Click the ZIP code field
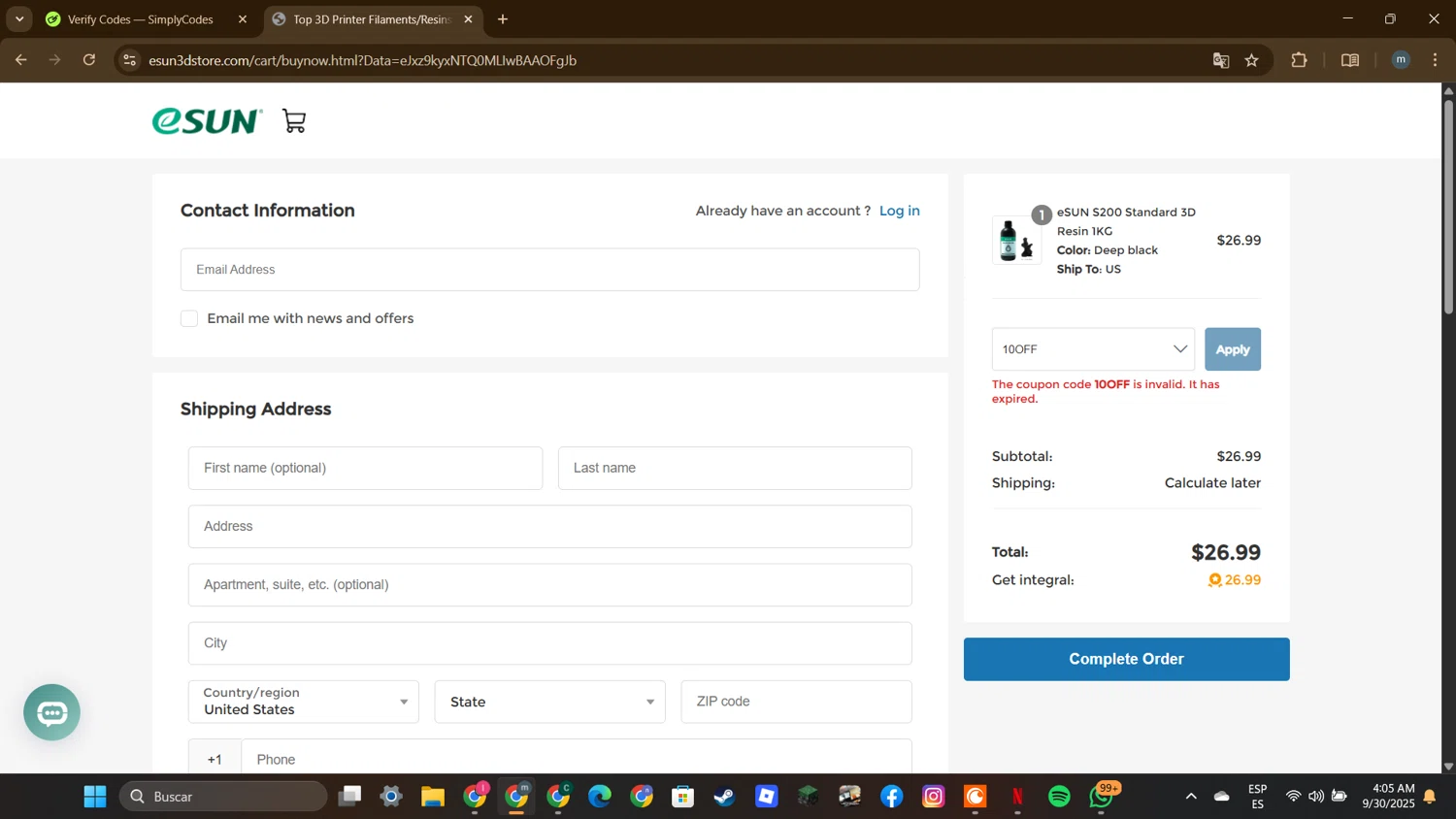Viewport: 1456px width, 819px height. point(796,702)
